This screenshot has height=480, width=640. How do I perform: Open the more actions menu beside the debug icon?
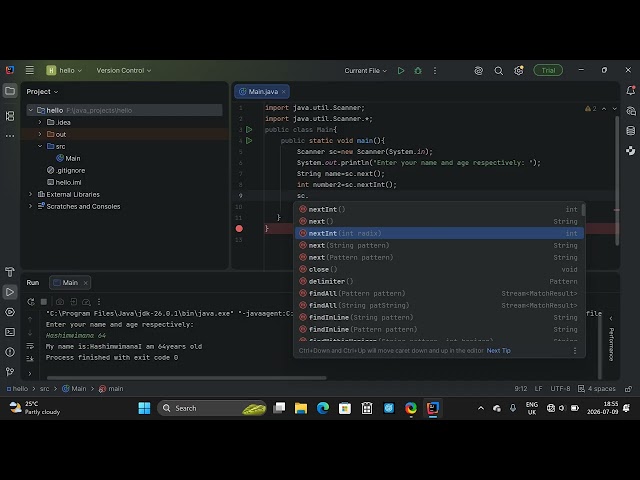click(435, 71)
